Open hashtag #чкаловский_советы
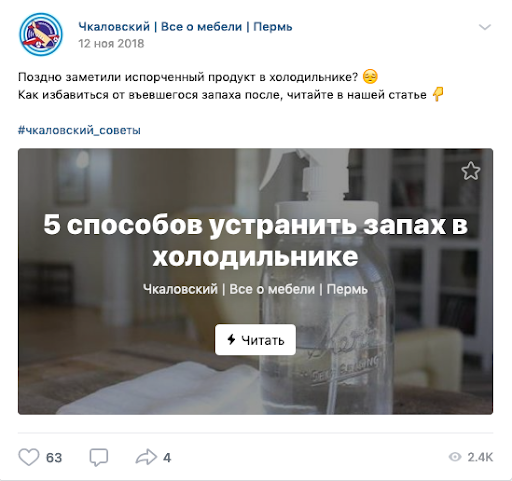 click(79, 130)
